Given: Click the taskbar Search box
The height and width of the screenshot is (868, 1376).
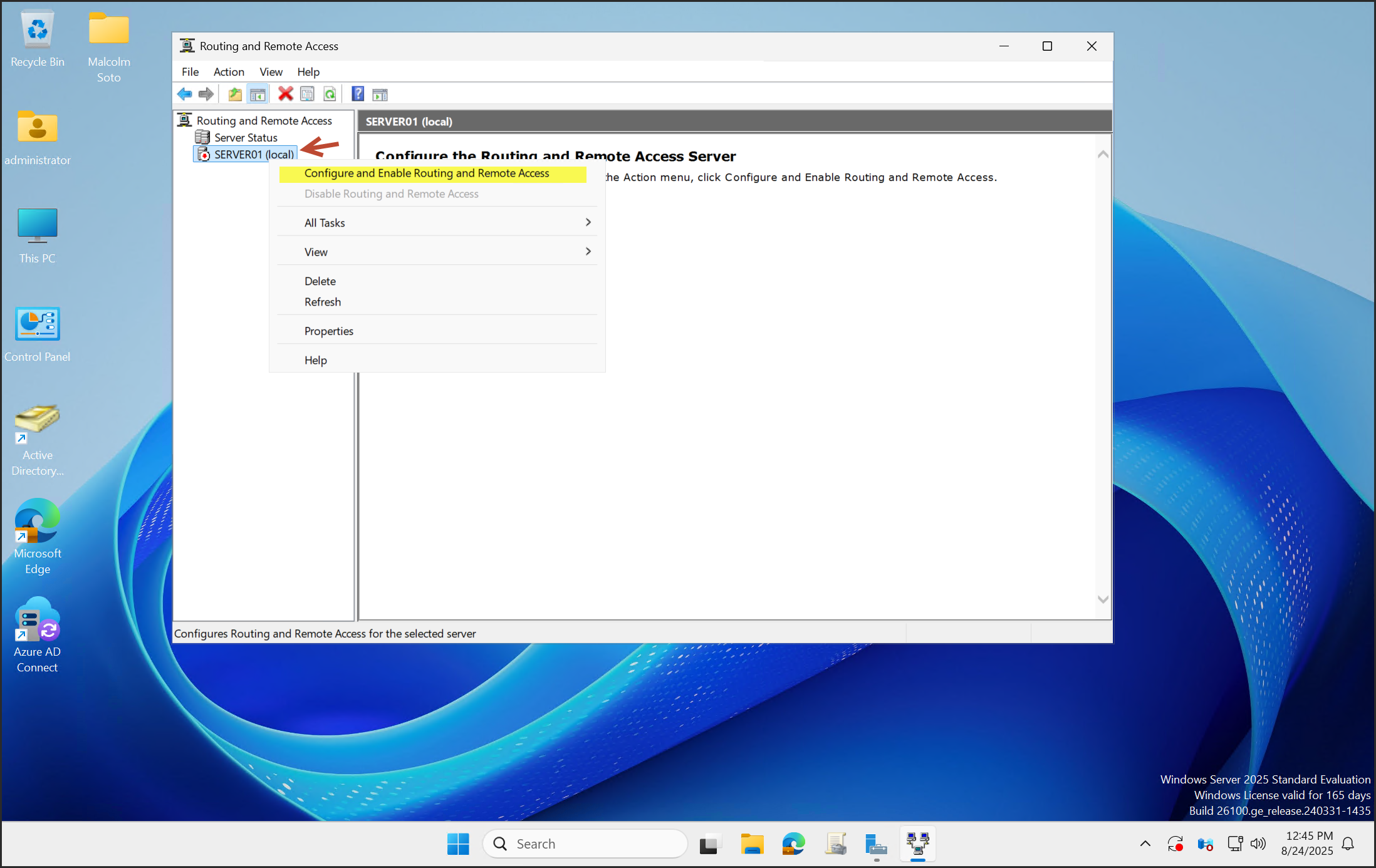Looking at the screenshot, I should 586,844.
